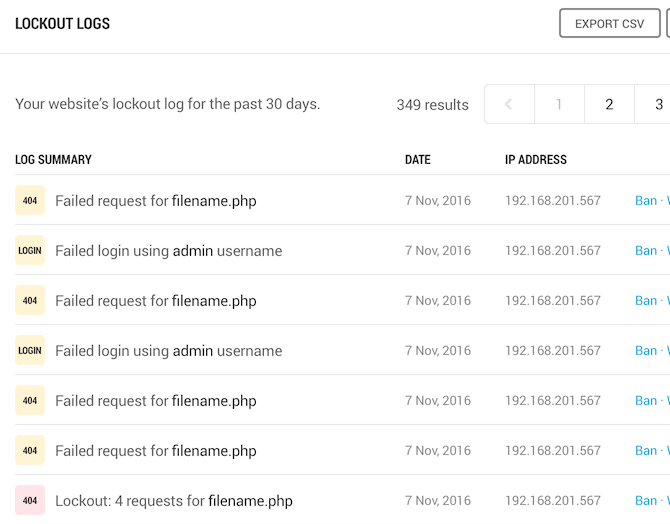
Task: Click the first 'Failed login using admin username' entry
Action: 169,251
